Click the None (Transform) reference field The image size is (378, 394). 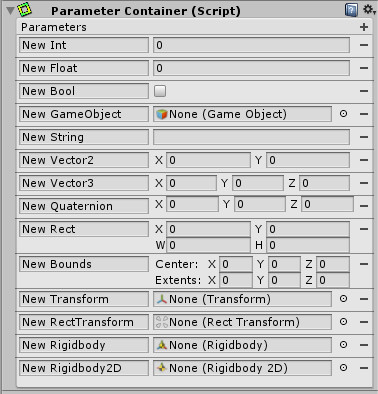point(242,299)
